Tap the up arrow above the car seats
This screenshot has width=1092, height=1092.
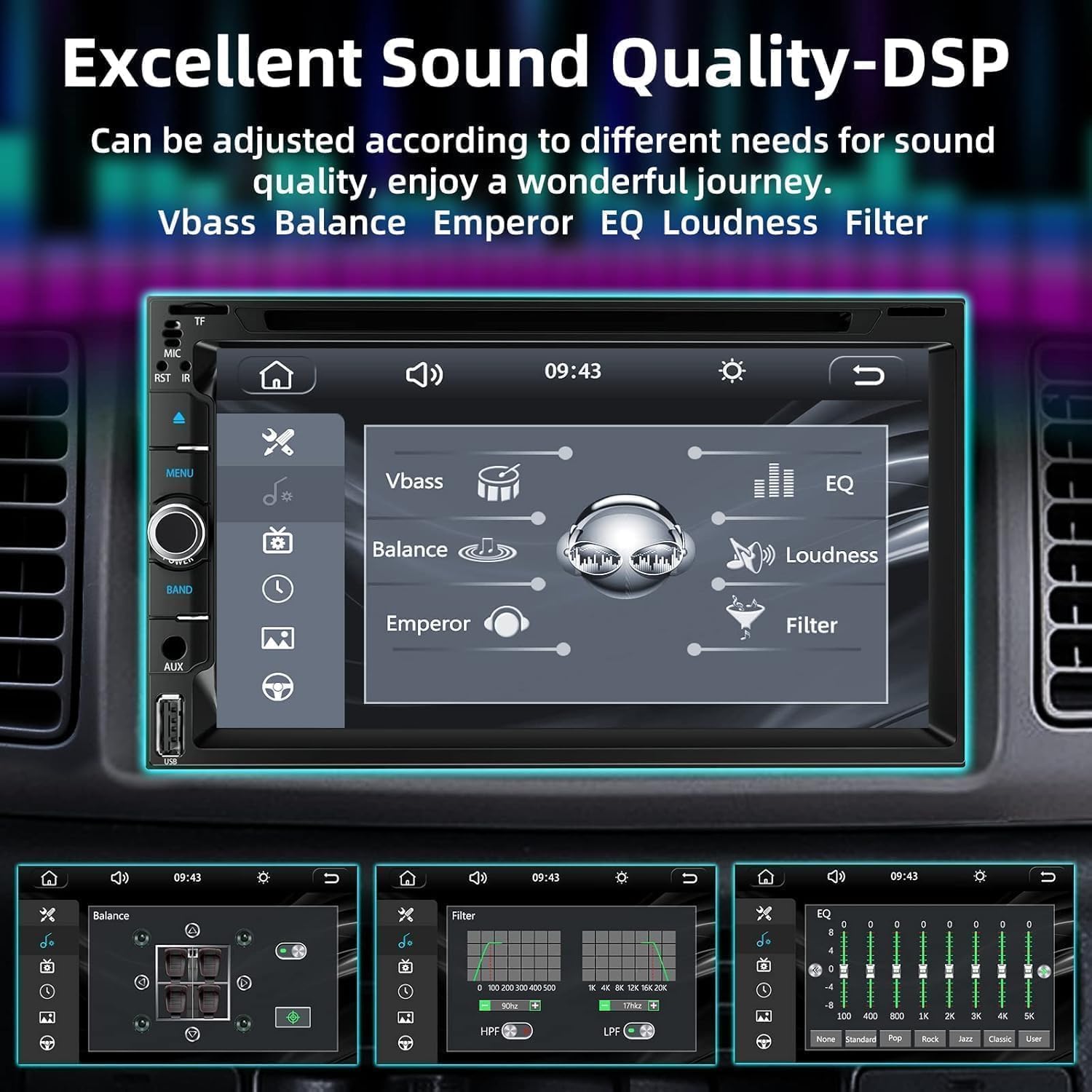tap(192, 930)
